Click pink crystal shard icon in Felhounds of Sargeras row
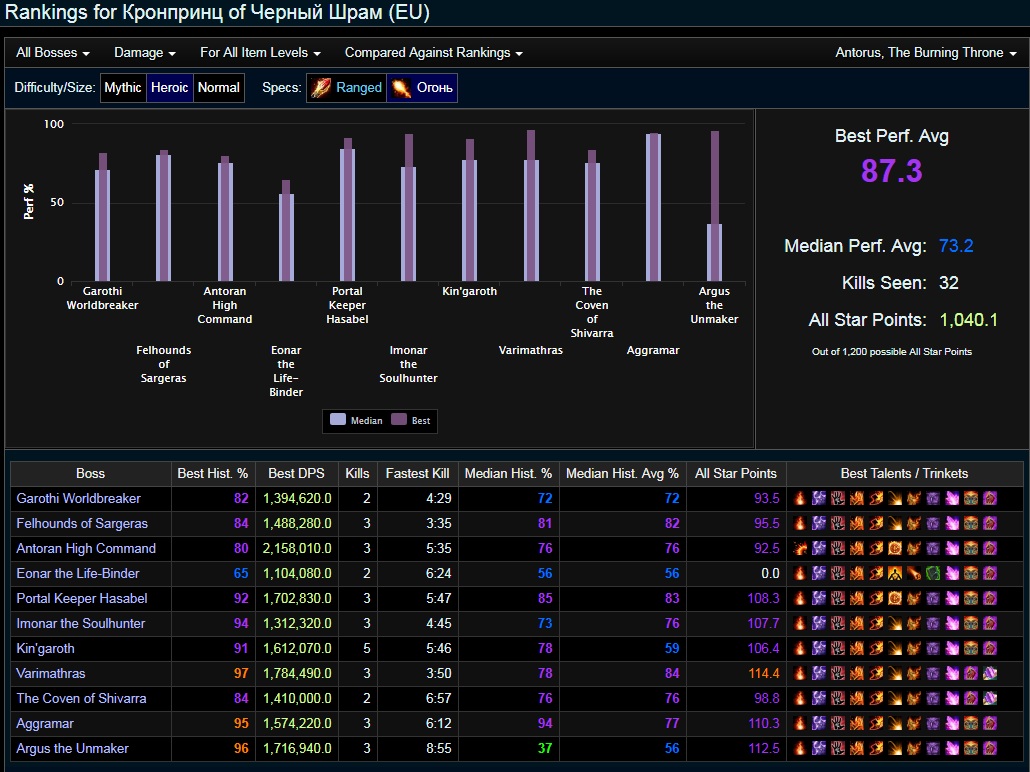1030x772 pixels. point(952,524)
